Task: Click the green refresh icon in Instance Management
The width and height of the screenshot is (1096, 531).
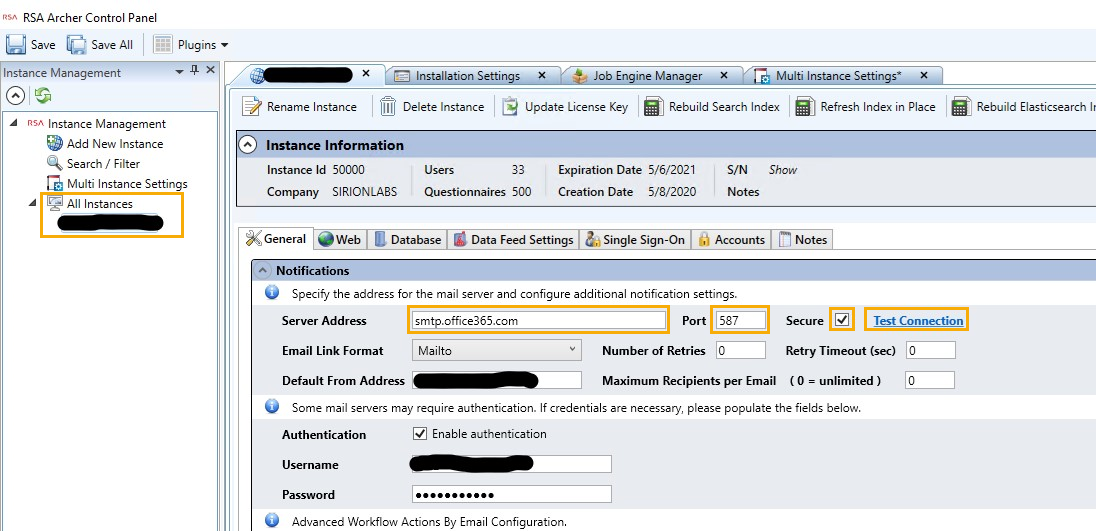Action: [x=43, y=96]
